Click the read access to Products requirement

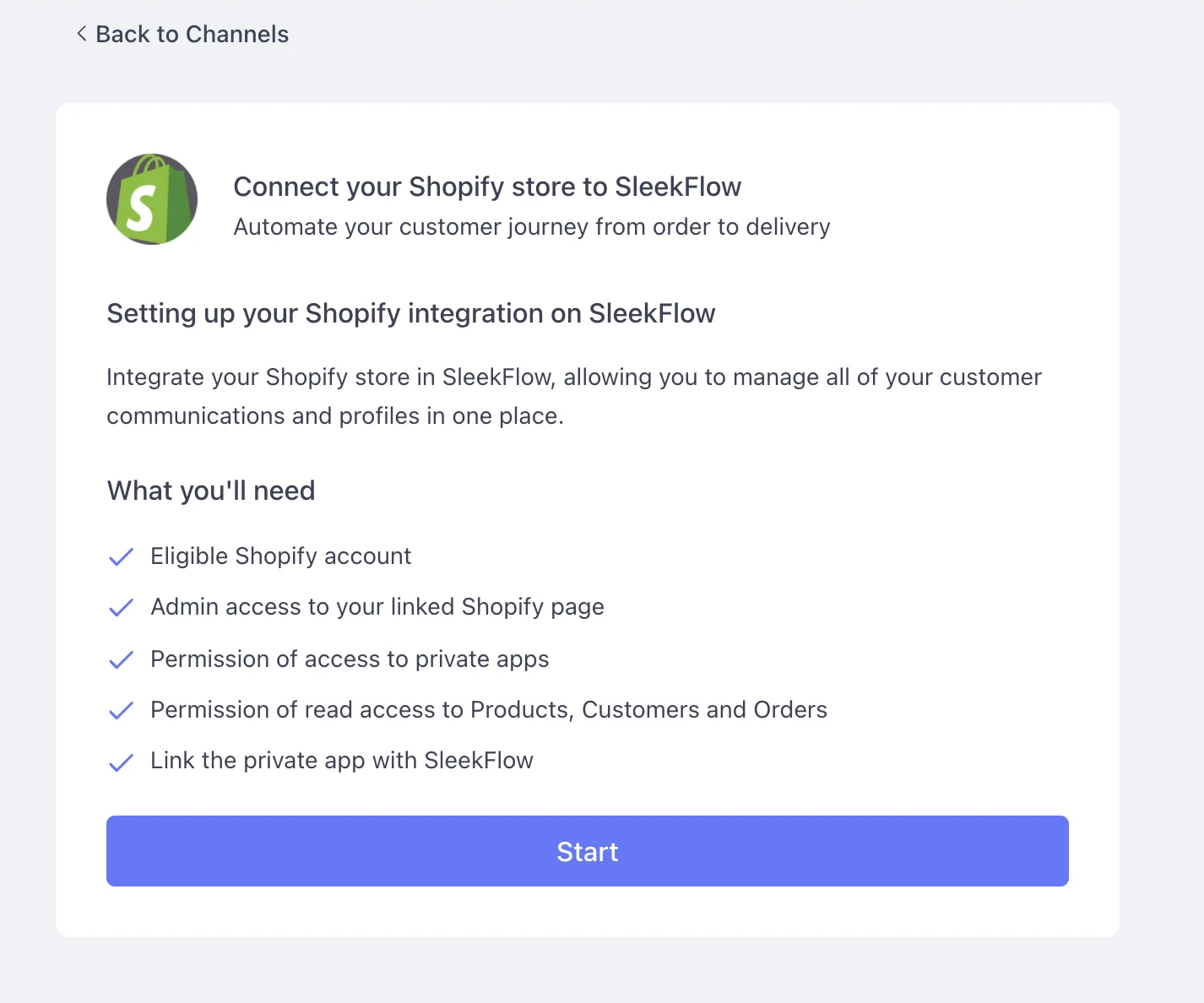coord(488,709)
